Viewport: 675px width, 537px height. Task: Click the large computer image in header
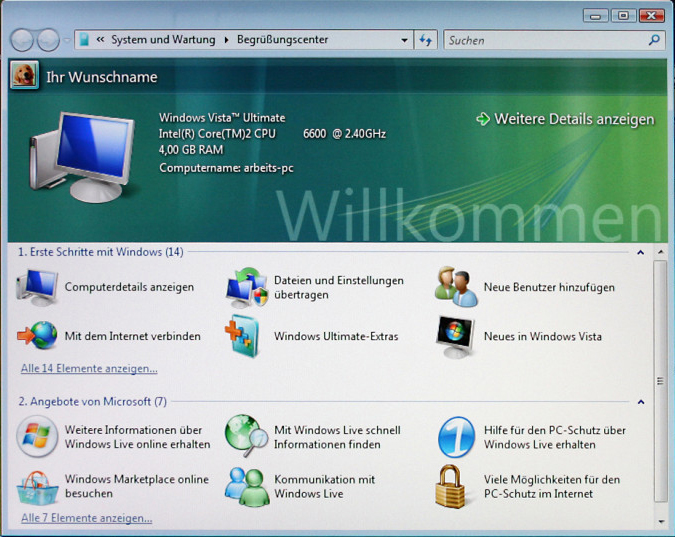82,157
